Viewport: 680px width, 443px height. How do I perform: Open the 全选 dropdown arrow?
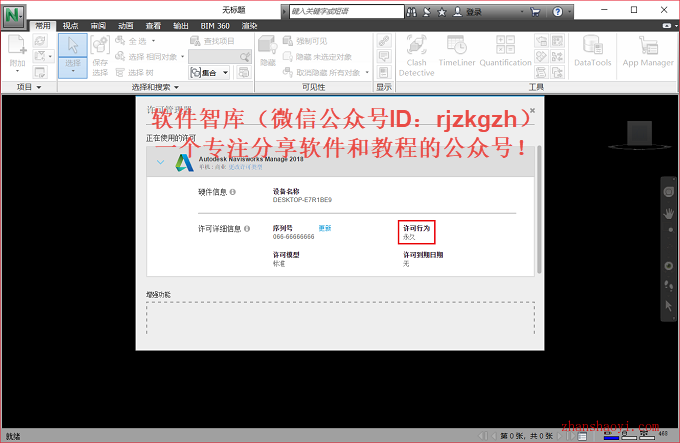(x=154, y=41)
